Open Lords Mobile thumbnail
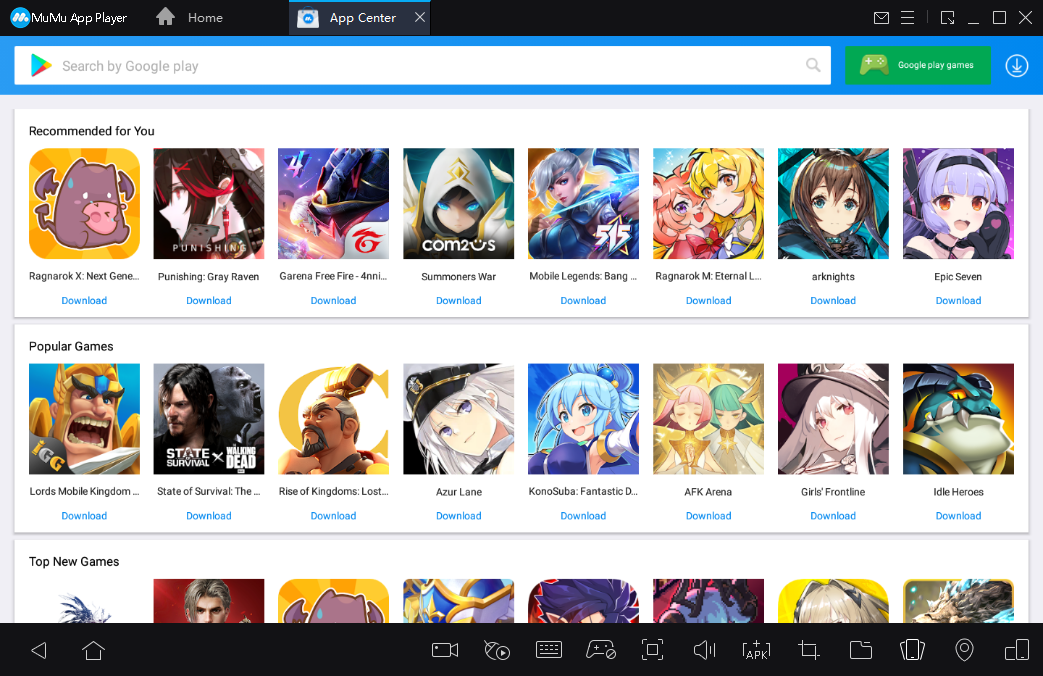 pyautogui.click(x=84, y=419)
